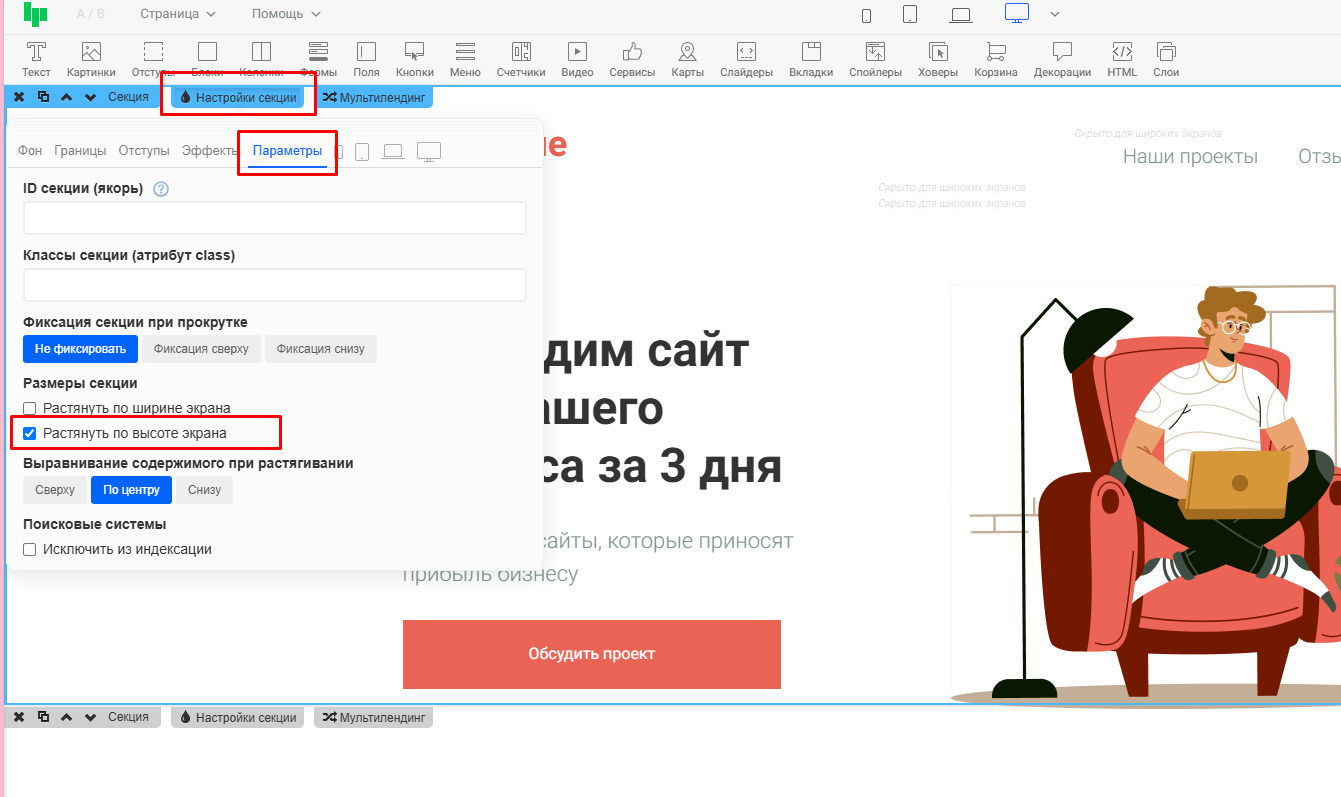The image size is (1341, 797).
Task: Select the Корзина tool
Action: (996, 59)
